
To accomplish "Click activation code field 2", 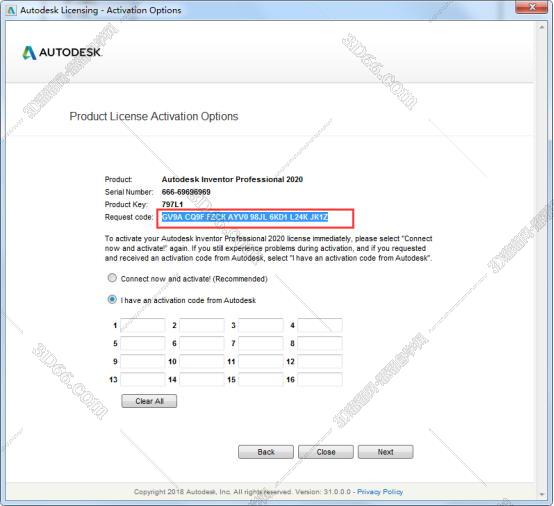I will 202,325.
